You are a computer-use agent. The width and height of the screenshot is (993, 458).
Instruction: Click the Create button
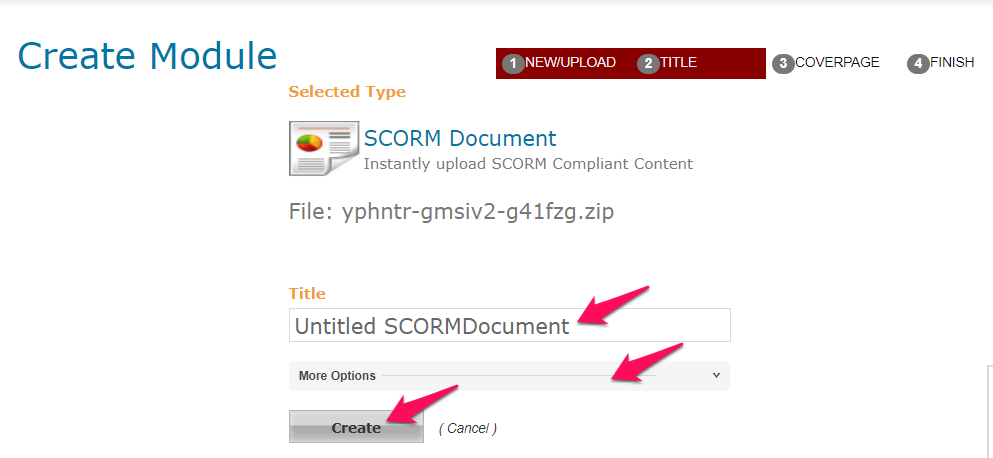[x=356, y=426]
